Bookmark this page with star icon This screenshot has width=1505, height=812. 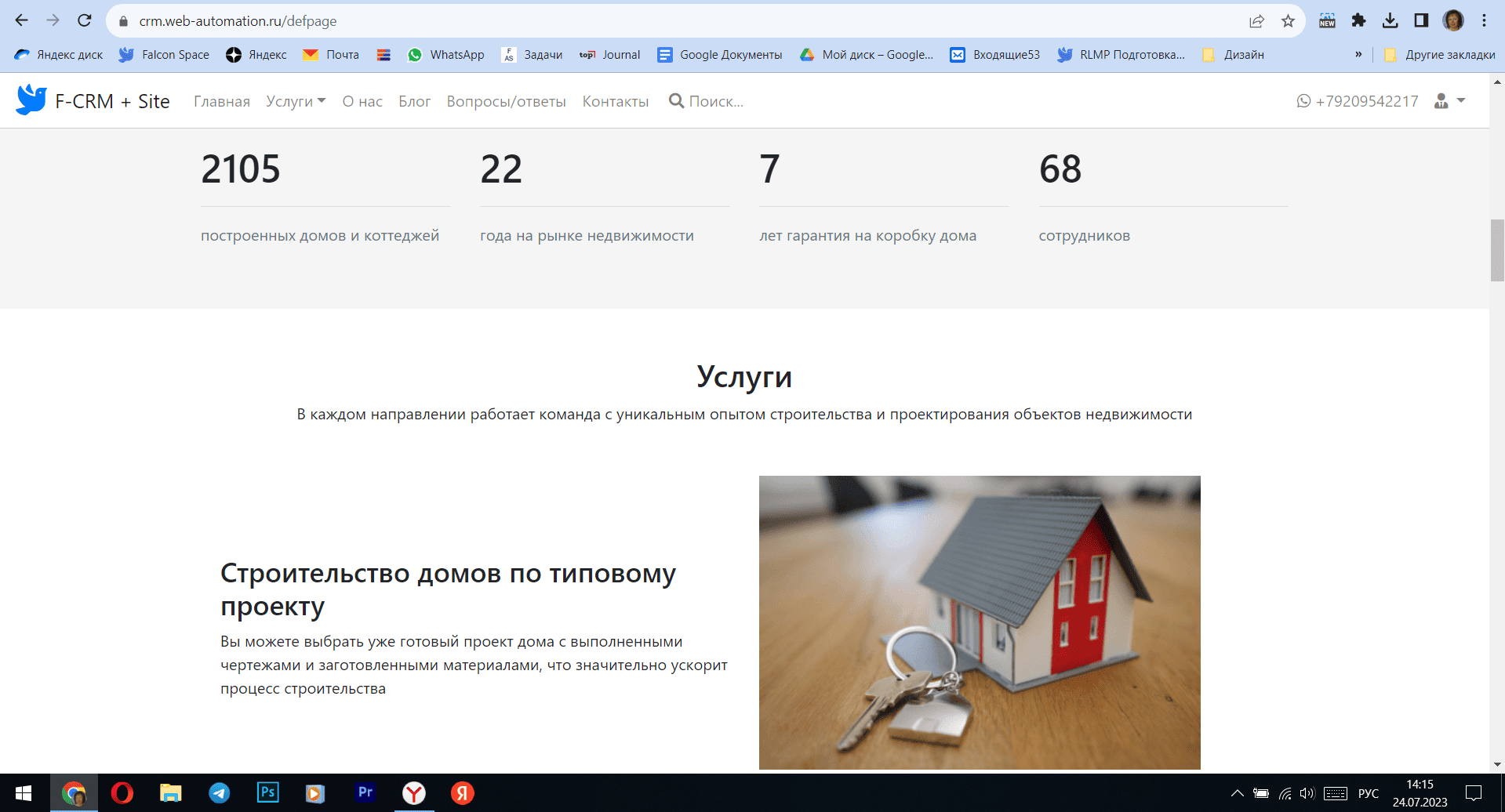pyautogui.click(x=1288, y=21)
